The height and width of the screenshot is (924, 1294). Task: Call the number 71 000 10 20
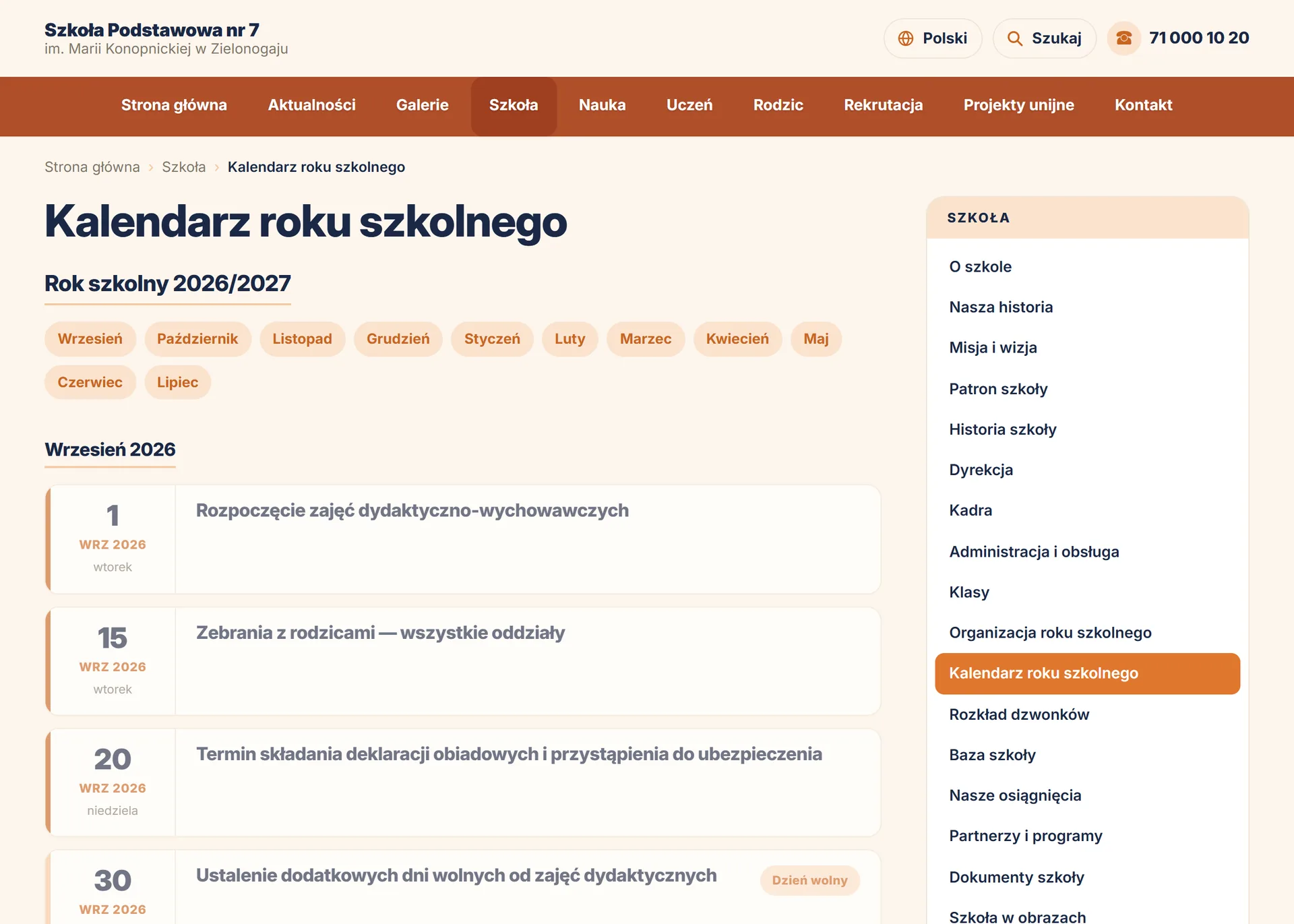coord(1199,38)
